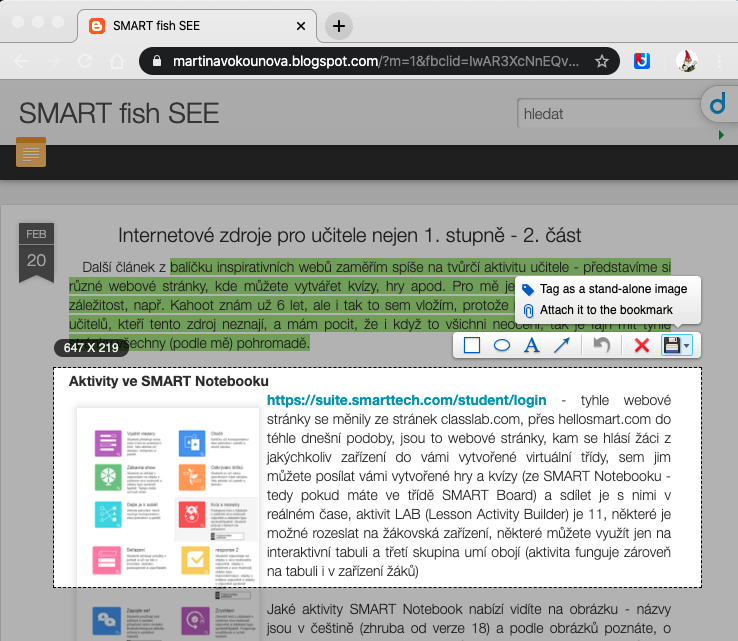Open the Chrome three-dot menu

pos(719,61)
